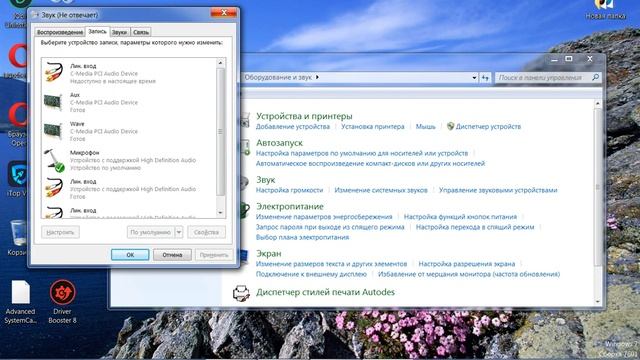Viewport: 640px width, 360px height.
Task: Open Driver Booster 8 desktop icon
Action: coord(62,293)
